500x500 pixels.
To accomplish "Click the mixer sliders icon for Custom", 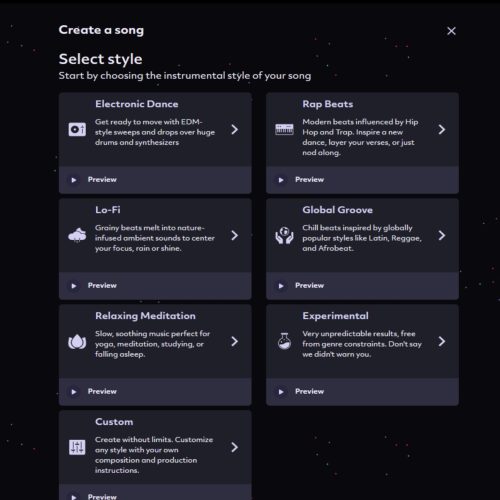I will tap(77, 447).
